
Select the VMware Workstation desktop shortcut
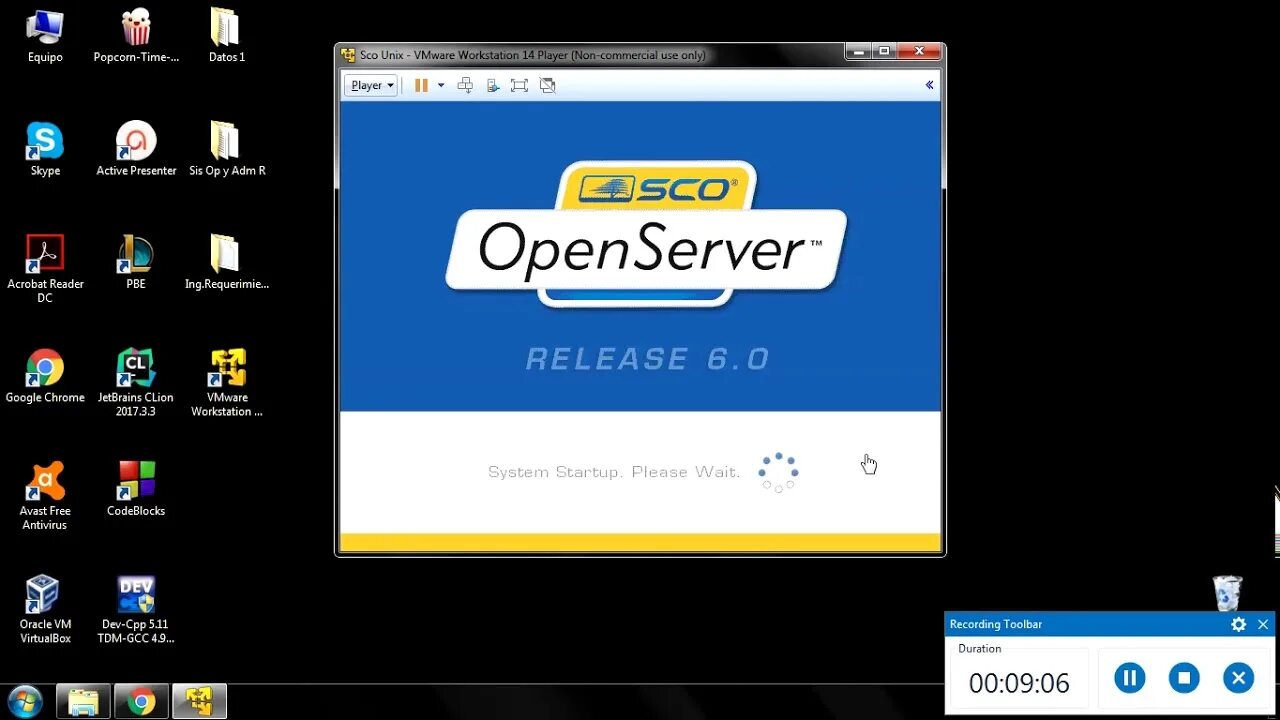[227, 383]
